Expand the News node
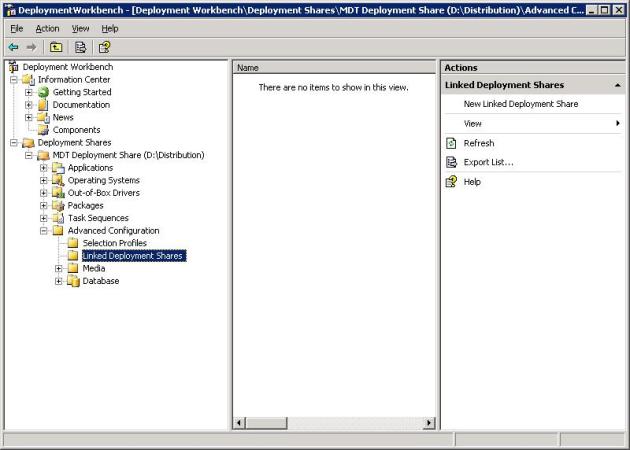This screenshot has height=450, width=630. (x=29, y=117)
